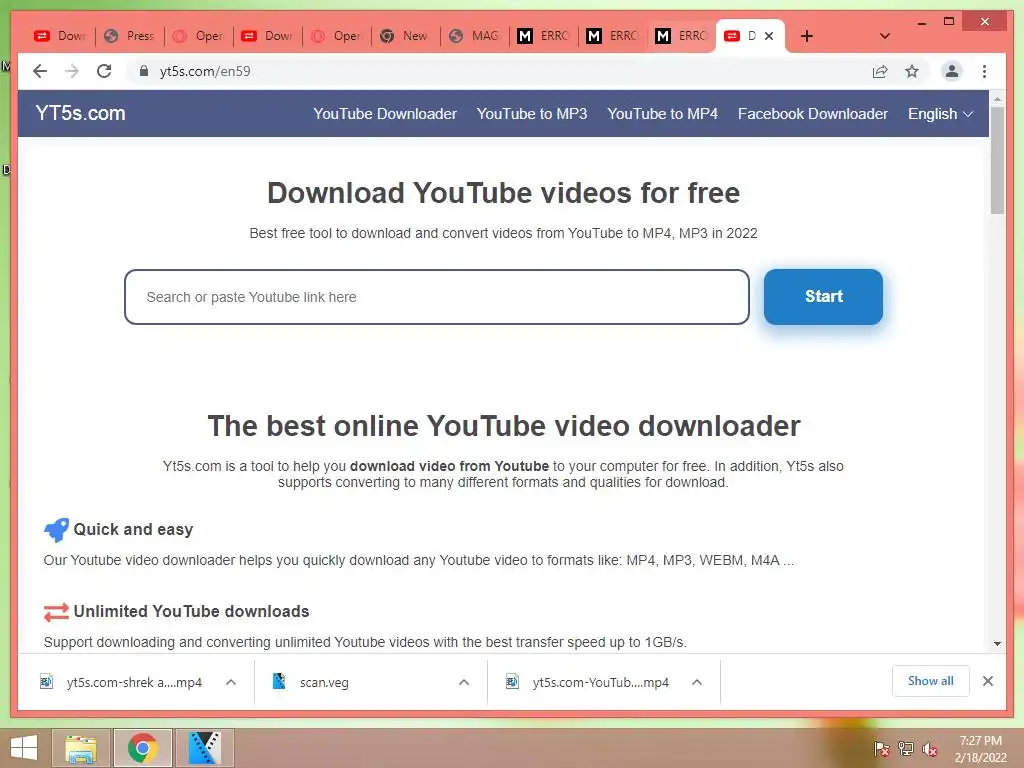Switch to the second Oper tab
The width and height of the screenshot is (1024, 768).
pos(336,36)
